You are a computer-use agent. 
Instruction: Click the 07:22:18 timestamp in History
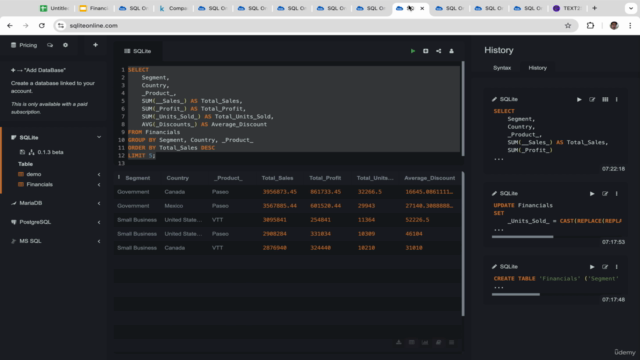click(613, 169)
